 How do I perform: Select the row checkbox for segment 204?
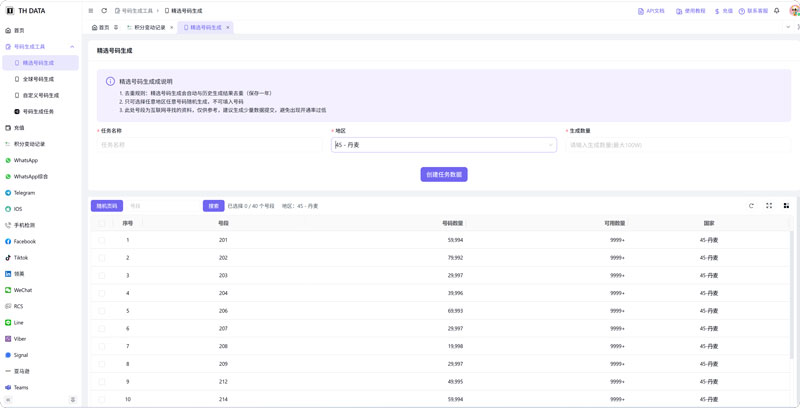click(x=102, y=293)
